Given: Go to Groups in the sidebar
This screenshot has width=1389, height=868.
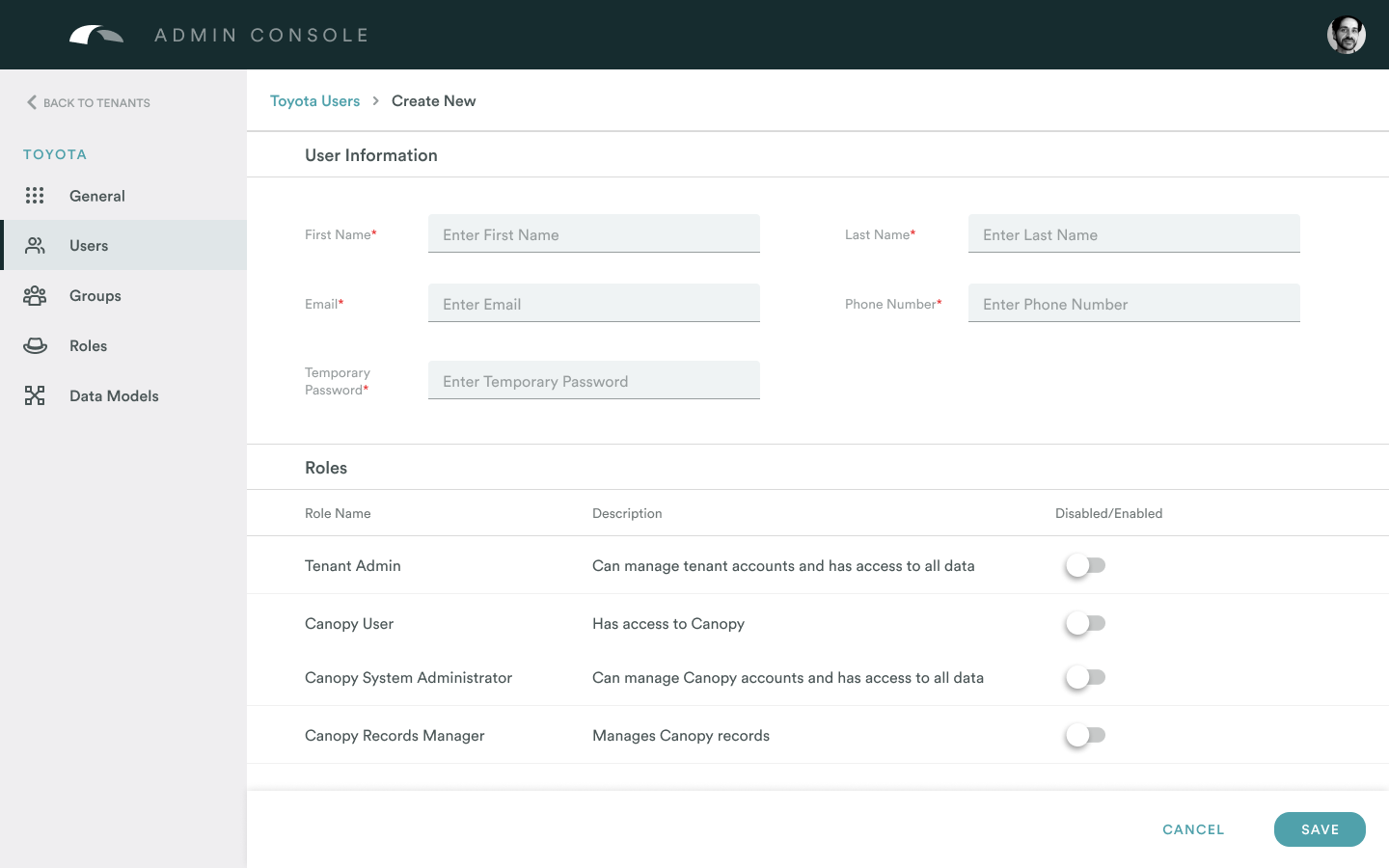Looking at the screenshot, I should [x=123, y=296].
